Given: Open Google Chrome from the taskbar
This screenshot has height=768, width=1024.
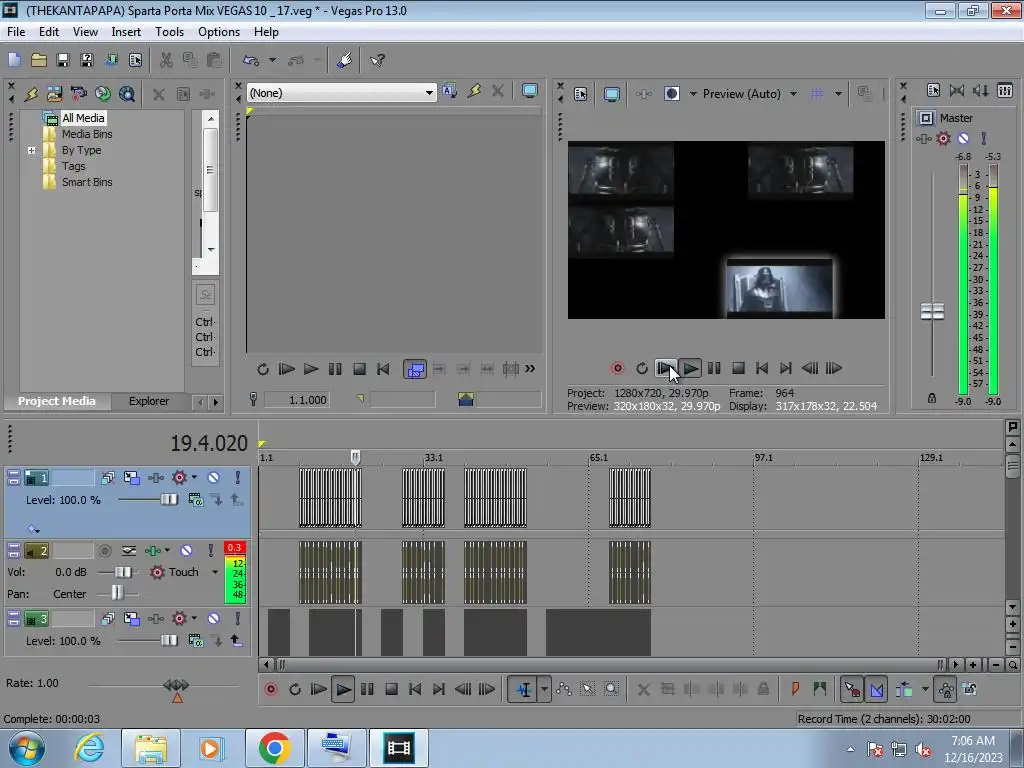Looking at the screenshot, I should tap(274, 748).
